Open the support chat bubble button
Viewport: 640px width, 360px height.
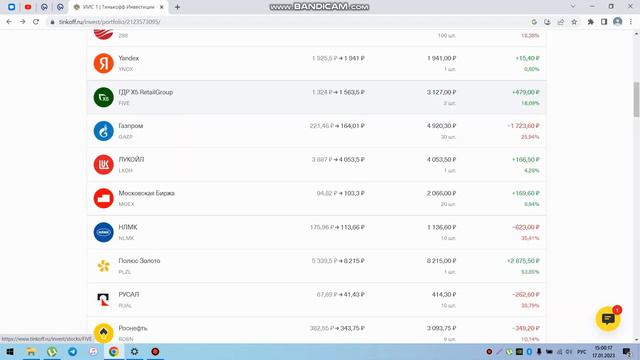[608, 318]
